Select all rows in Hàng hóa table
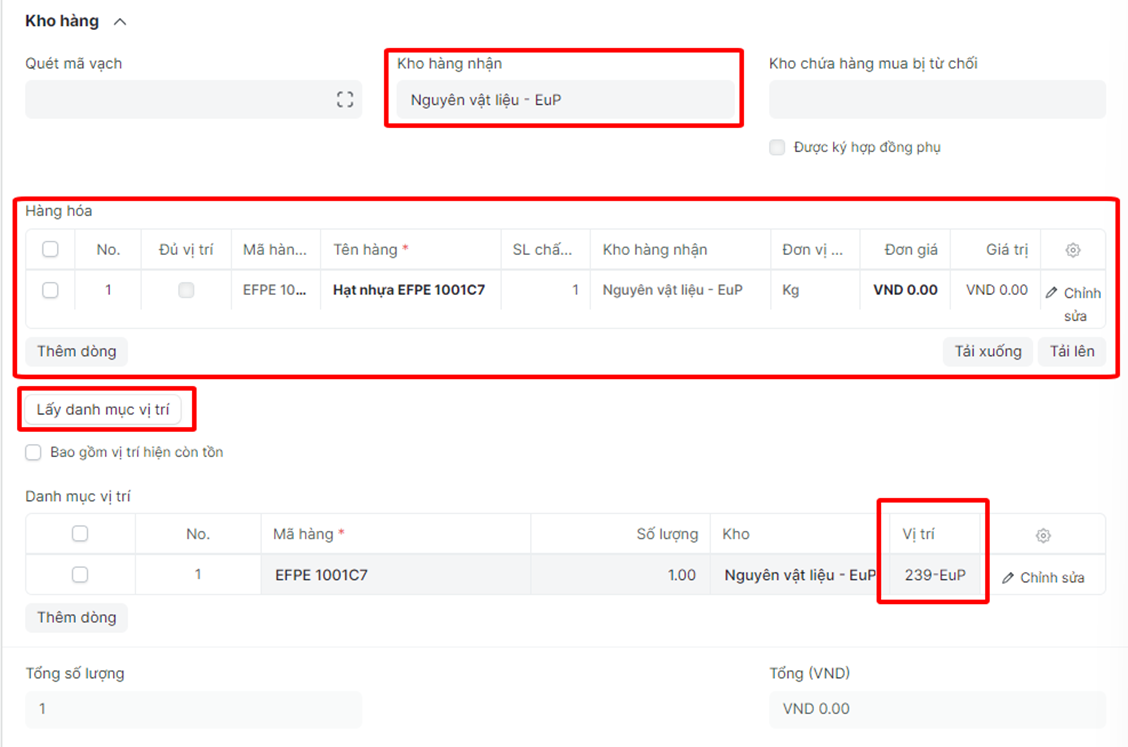 [x=50, y=250]
